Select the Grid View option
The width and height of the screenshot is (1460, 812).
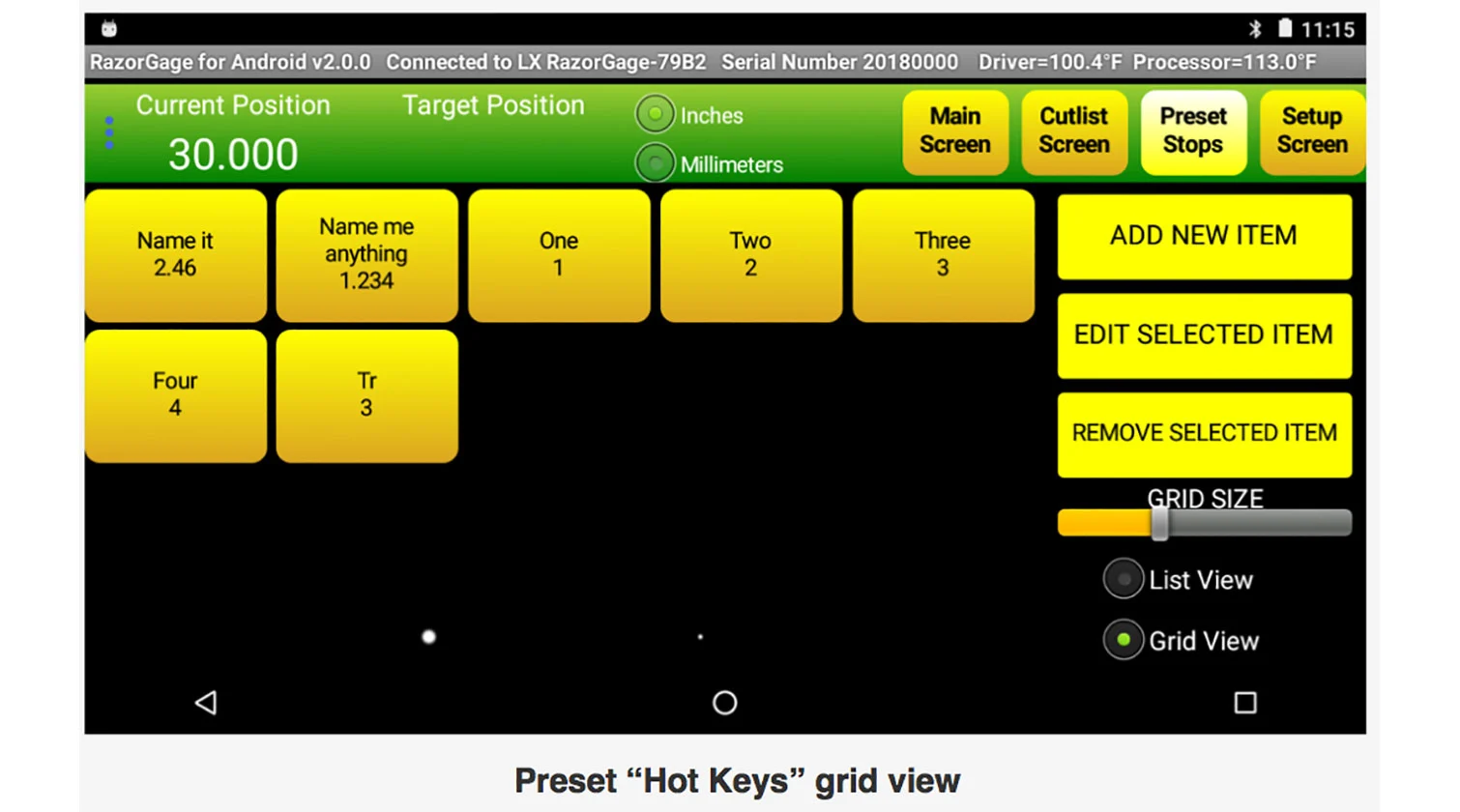(1124, 640)
